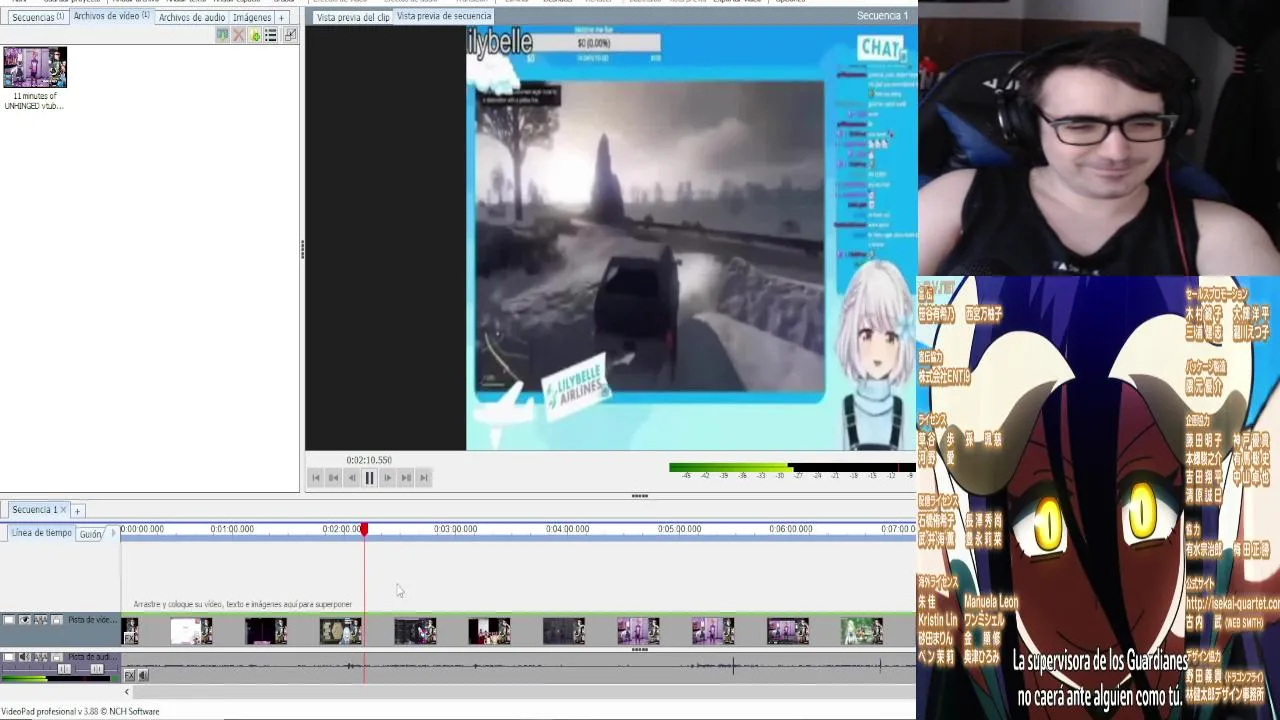Toggle audio track selection checkbox

[9, 657]
